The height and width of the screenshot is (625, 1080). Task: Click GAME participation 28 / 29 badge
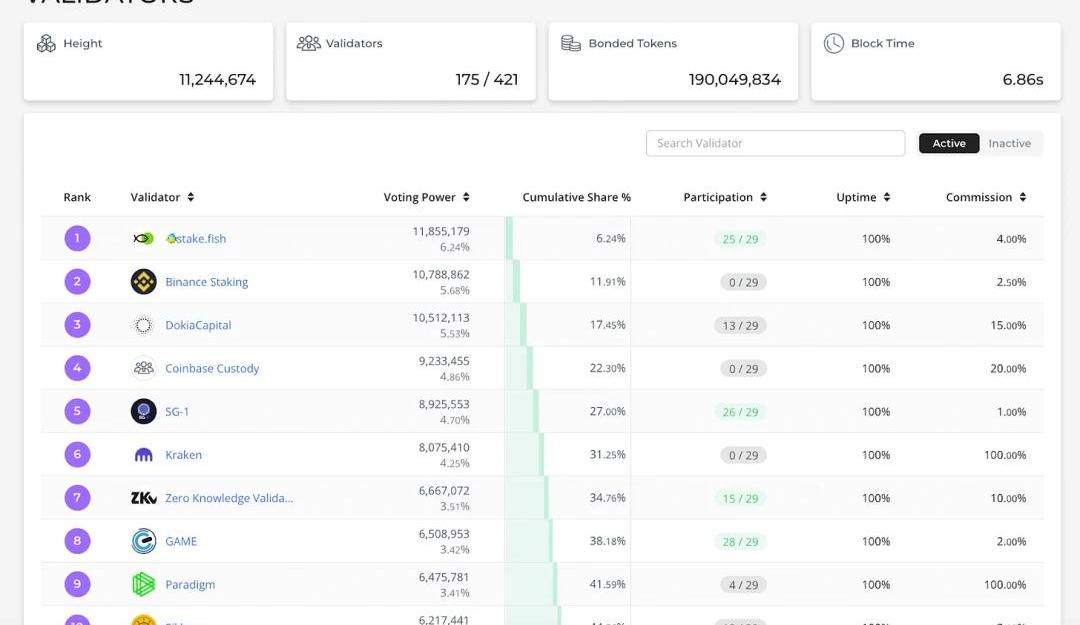[740, 542]
